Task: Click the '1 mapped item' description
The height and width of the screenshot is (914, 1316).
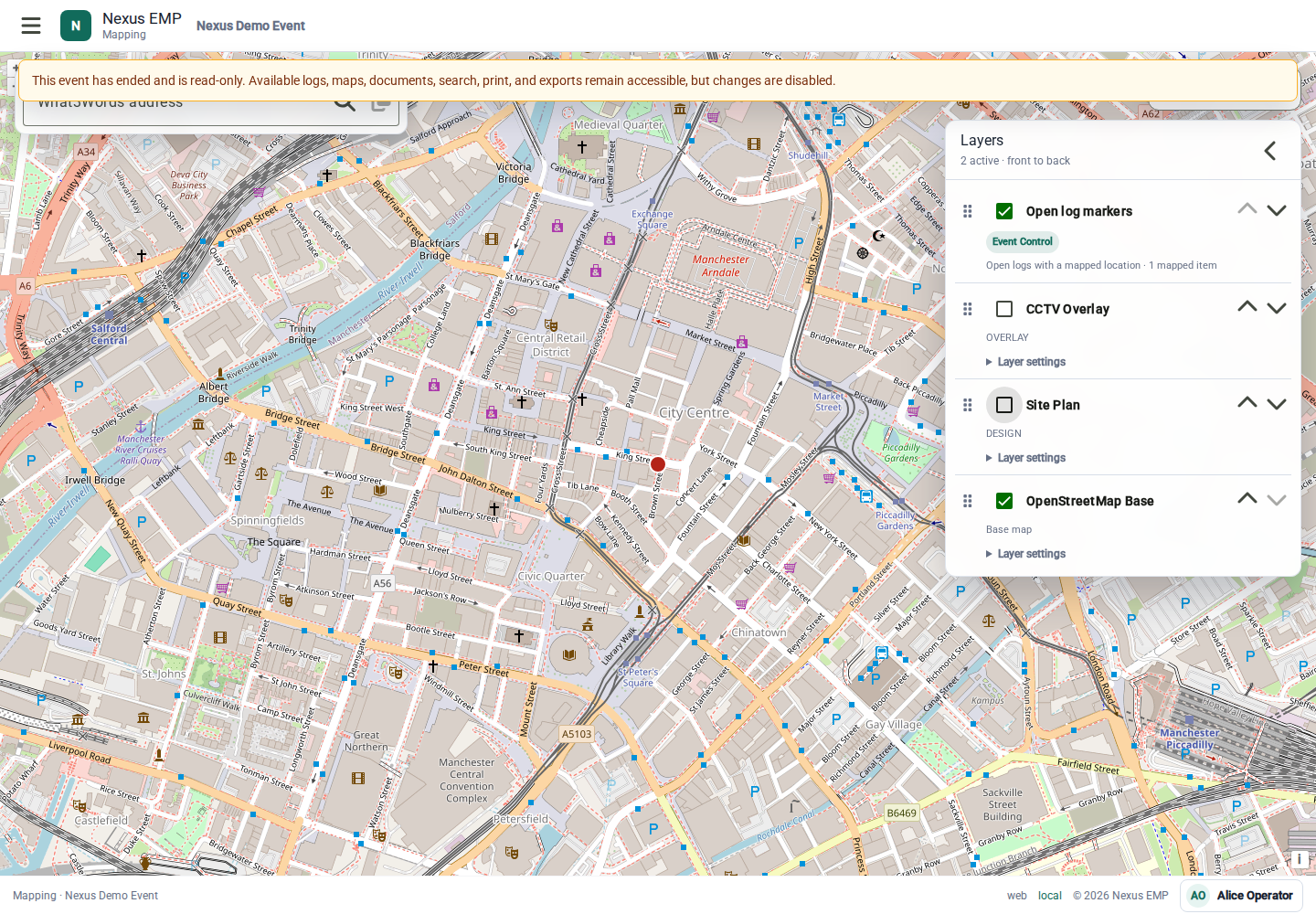Action: pyautogui.click(x=1101, y=265)
